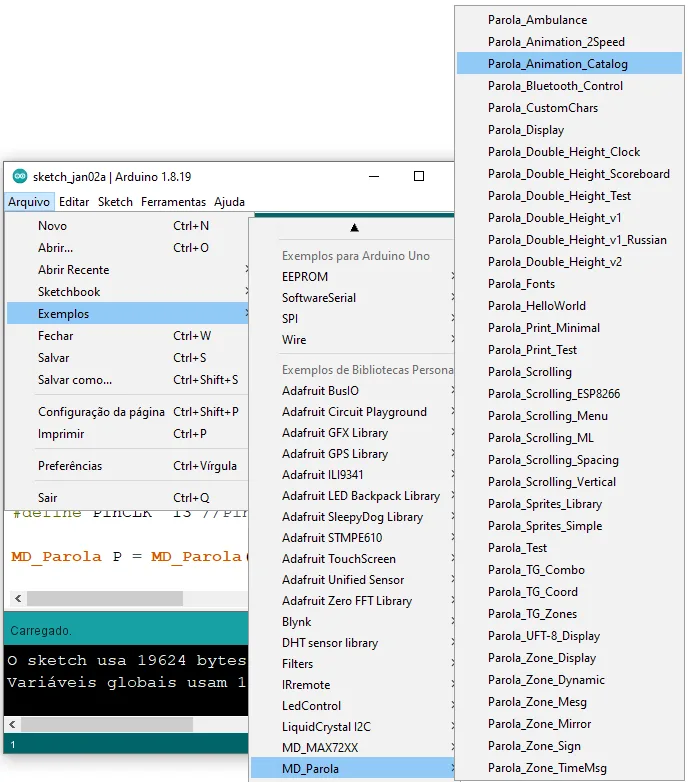688x782 pixels.
Task: Open Parola_Bluetooth_Control example
Action: 569,86
